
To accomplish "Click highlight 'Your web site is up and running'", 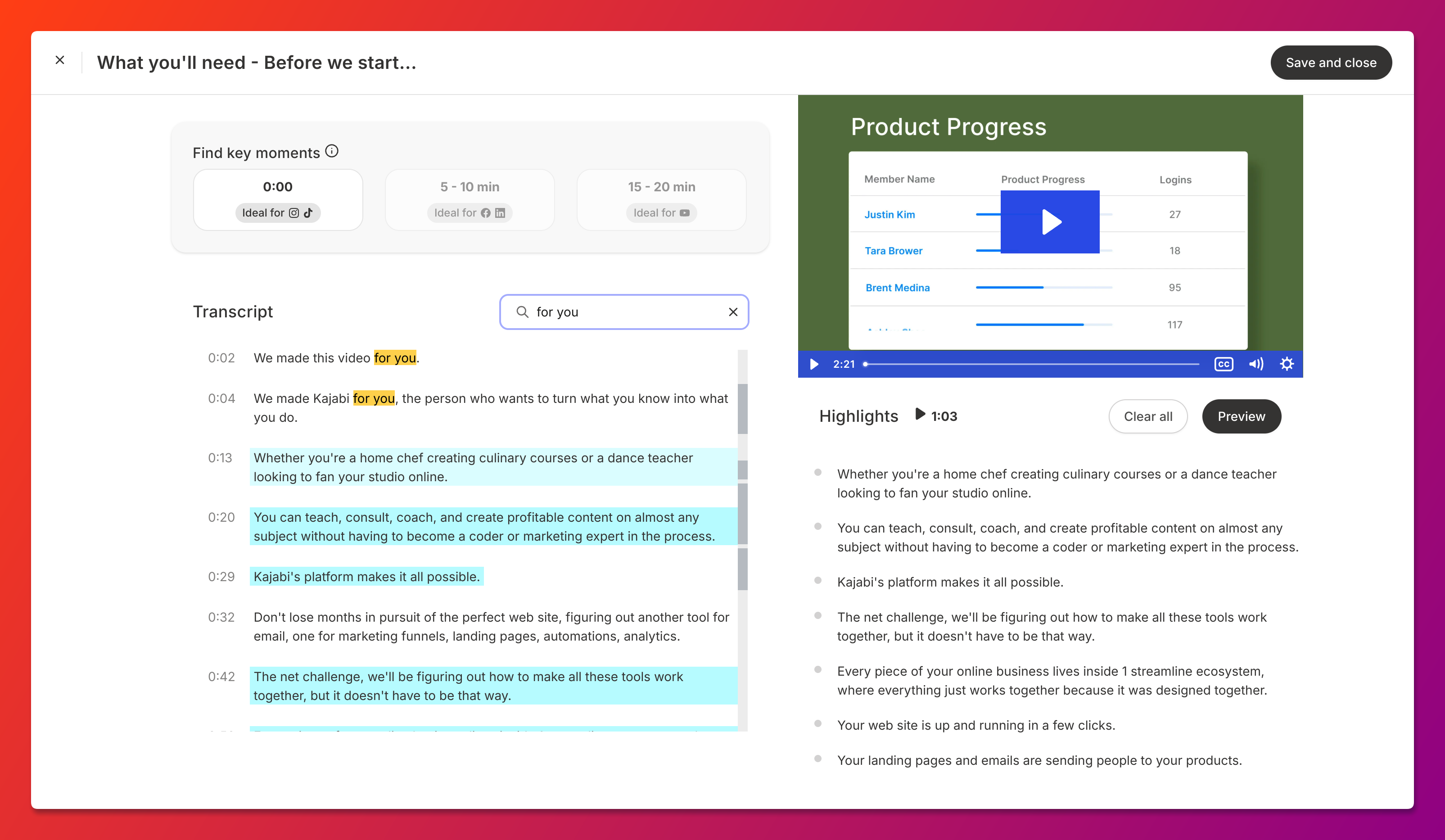I will coord(976,725).
